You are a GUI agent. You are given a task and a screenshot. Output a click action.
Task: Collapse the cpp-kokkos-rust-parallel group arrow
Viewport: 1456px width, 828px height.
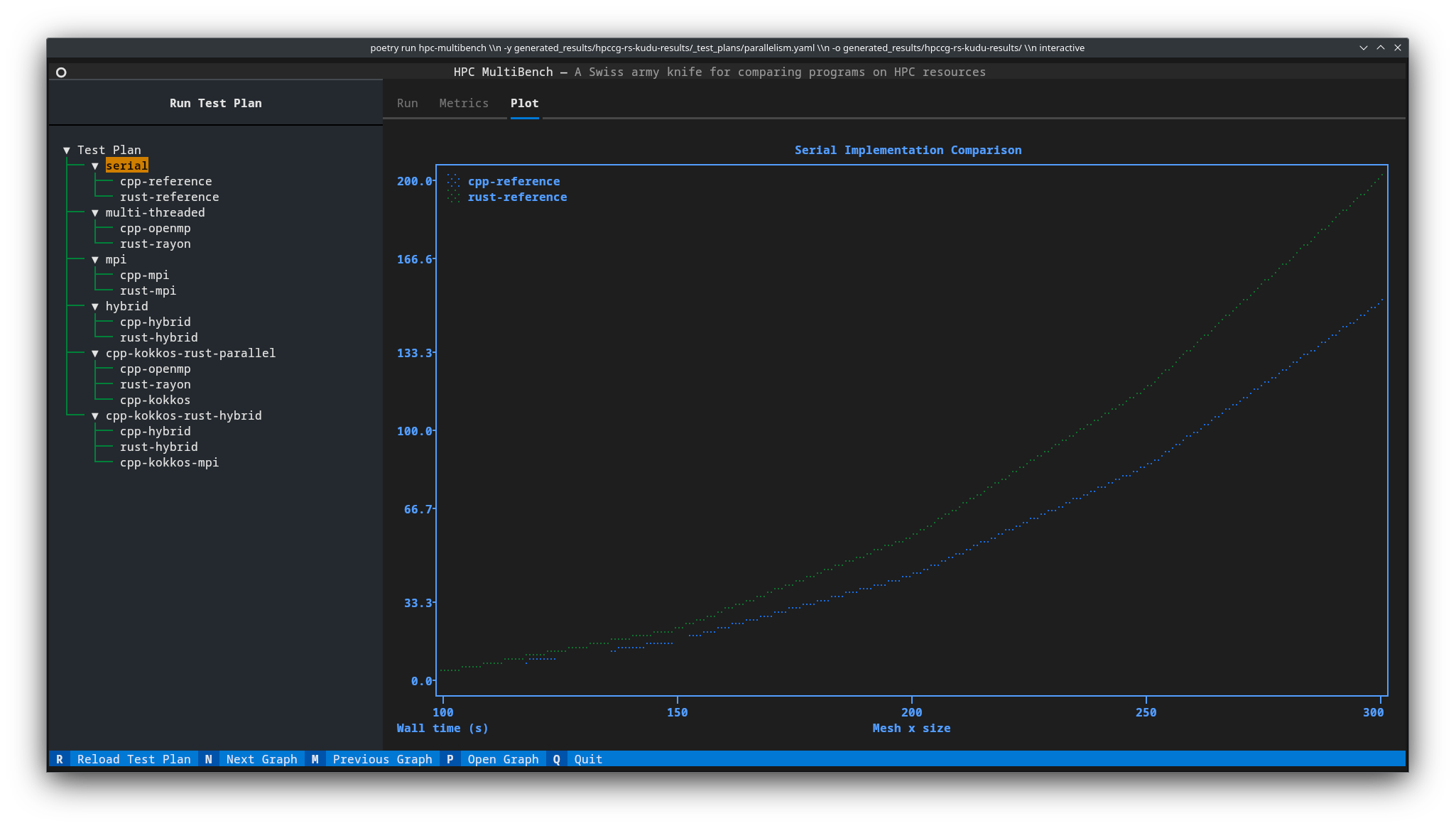click(95, 354)
